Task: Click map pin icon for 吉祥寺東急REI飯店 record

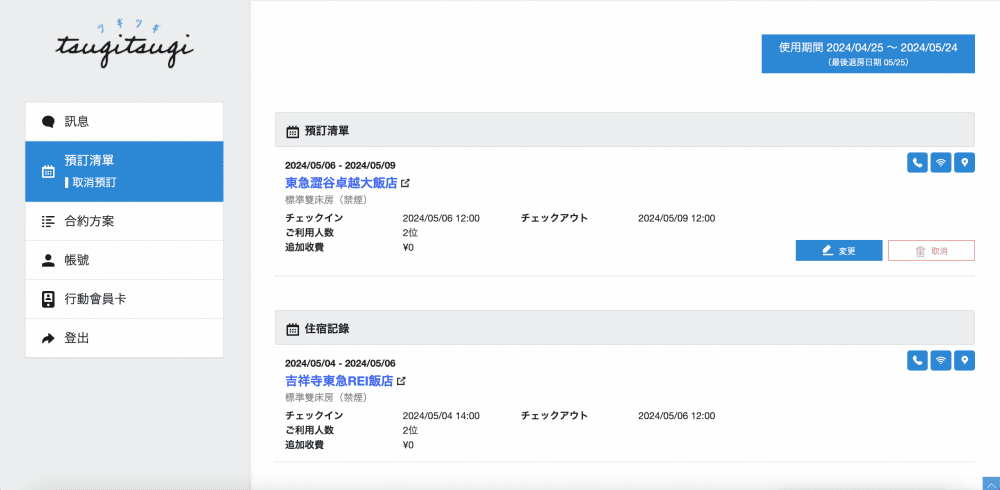Action: coord(964,360)
